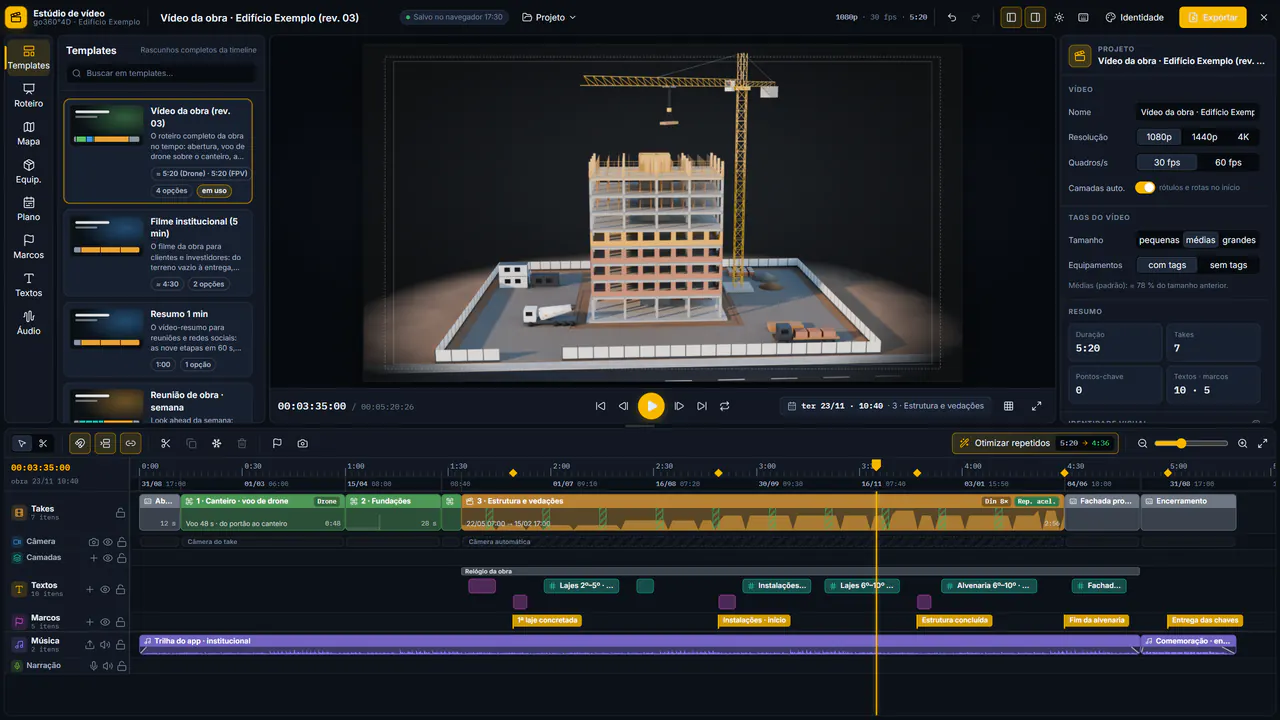The height and width of the screenshot is (720, 1280).
Task: Toggle loop playback
Action: (725, 406)
